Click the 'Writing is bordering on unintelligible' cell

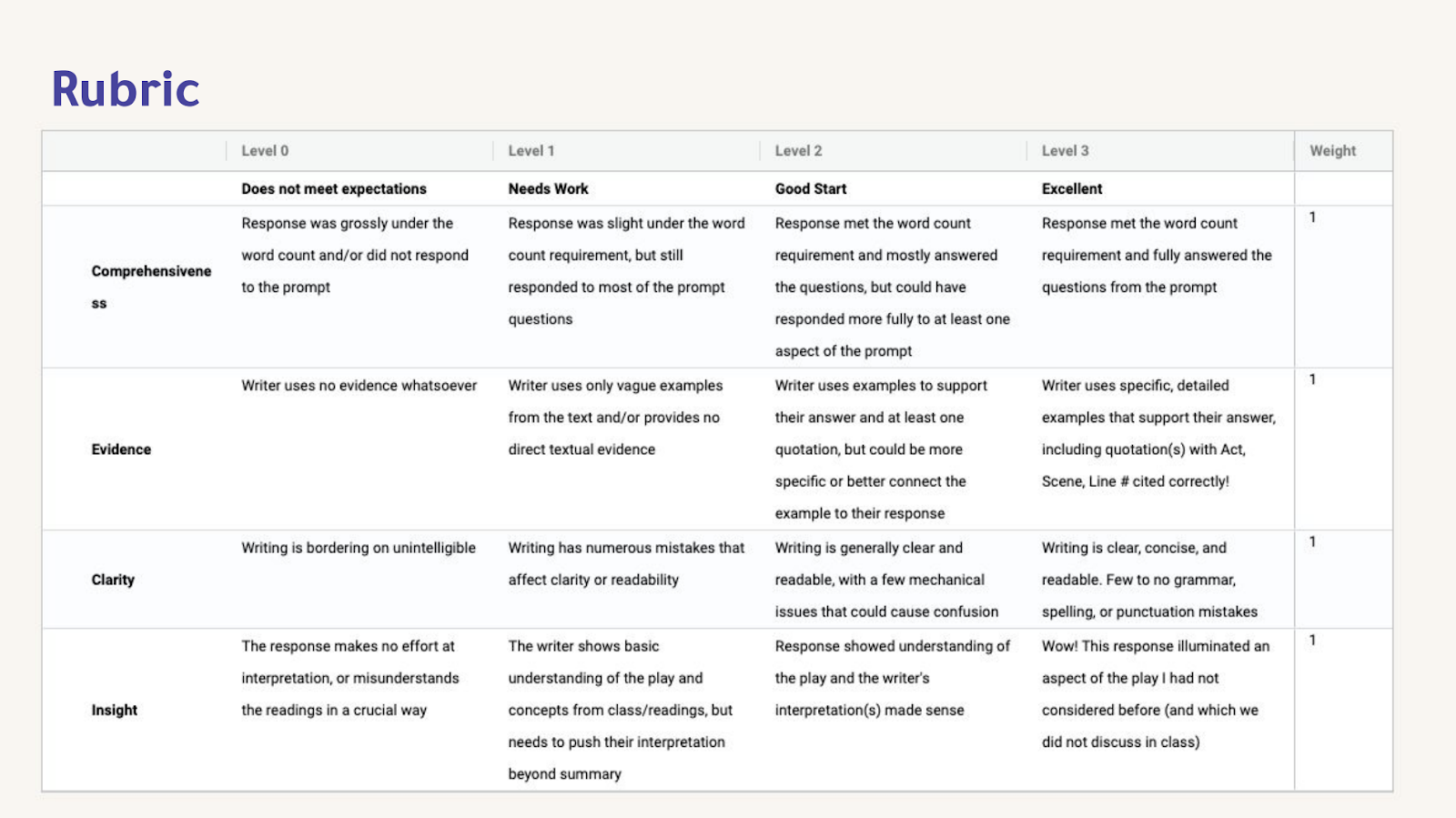[359, 548]
